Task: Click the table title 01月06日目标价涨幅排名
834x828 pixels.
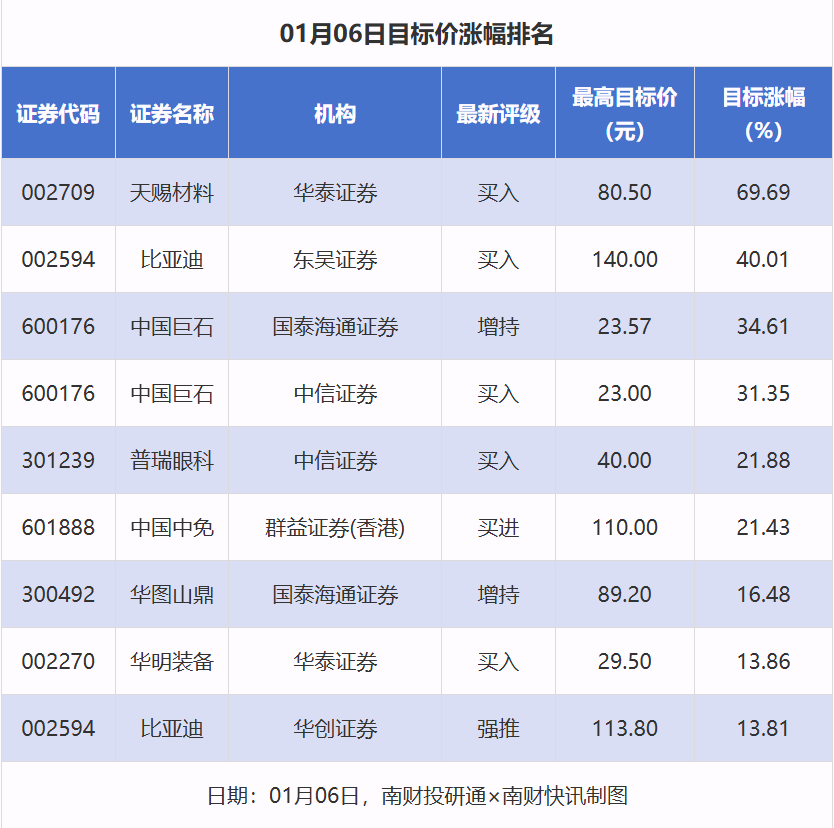Action: (417, 35)
